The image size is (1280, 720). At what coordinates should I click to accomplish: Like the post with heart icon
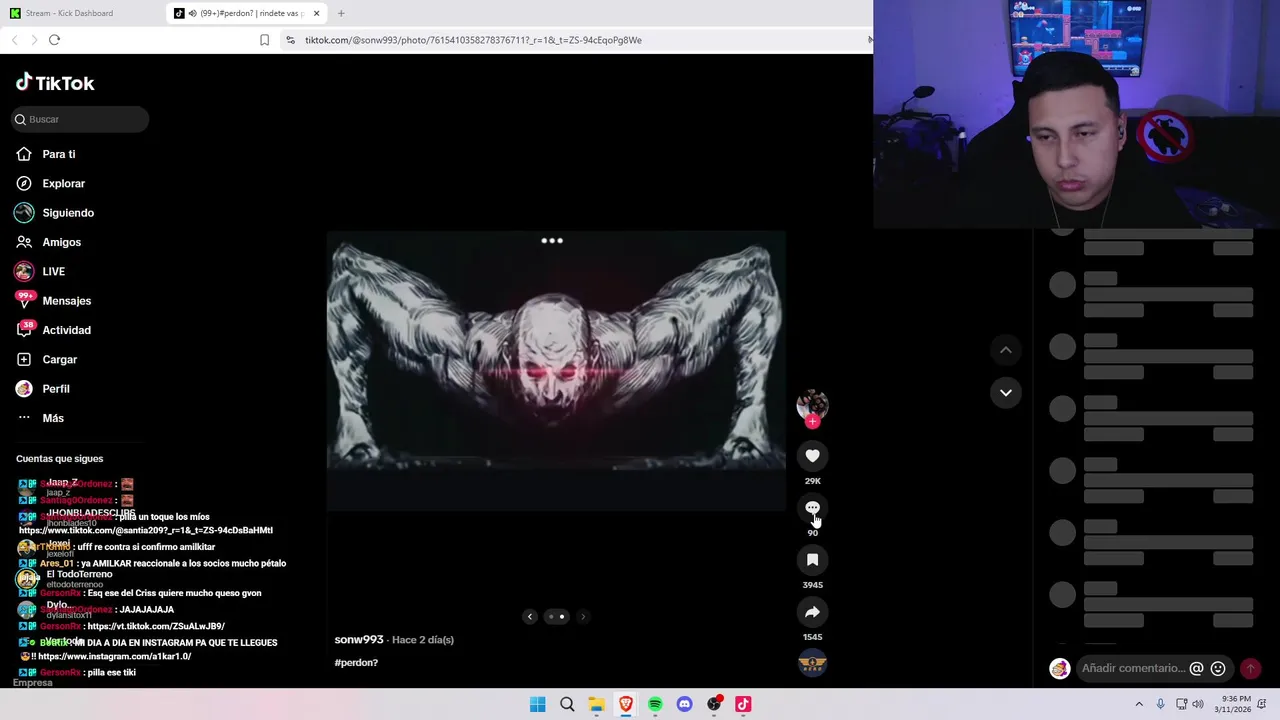812,456
